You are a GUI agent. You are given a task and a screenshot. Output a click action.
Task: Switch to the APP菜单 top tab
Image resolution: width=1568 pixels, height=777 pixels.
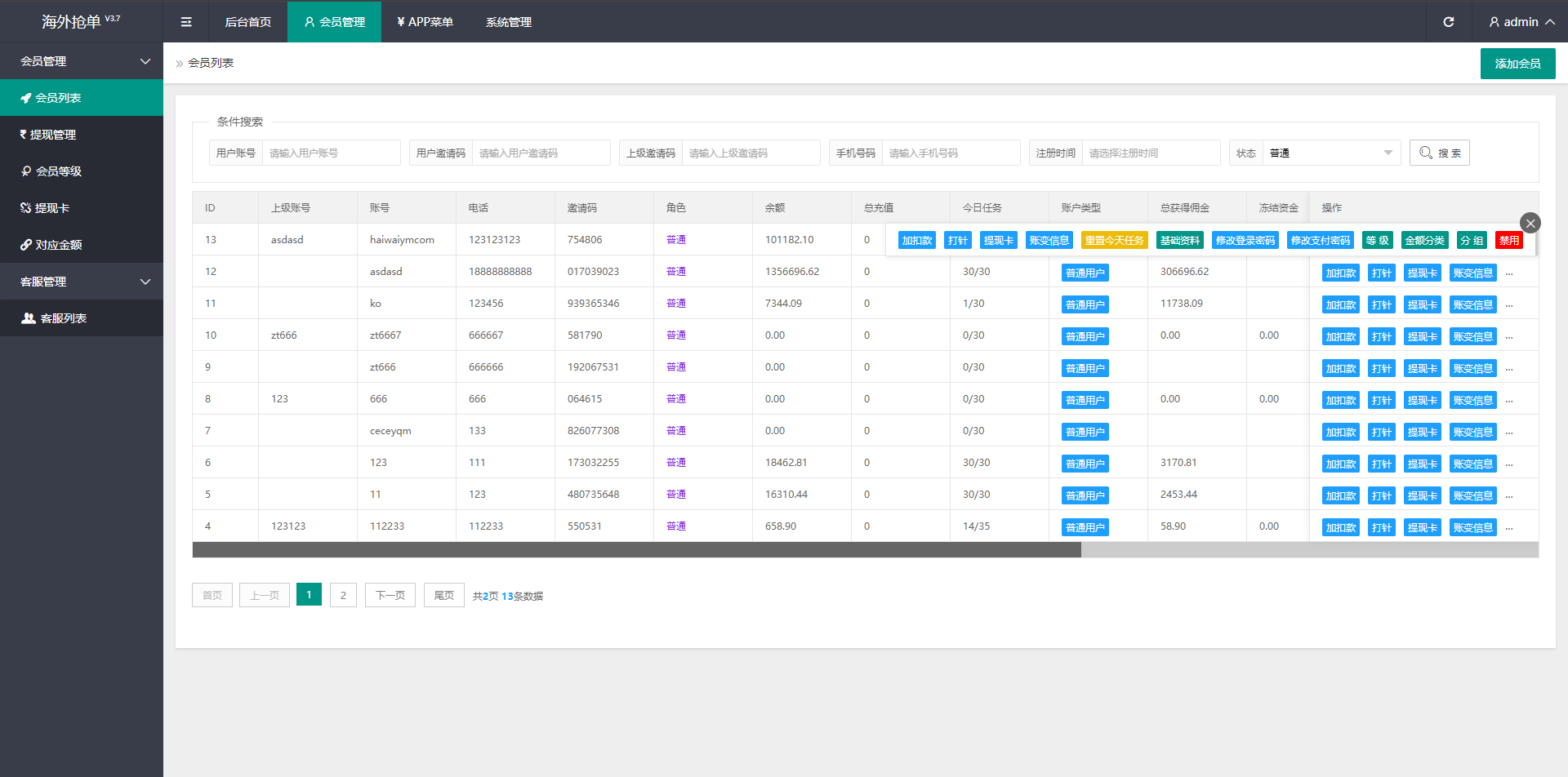click(425, 22)
